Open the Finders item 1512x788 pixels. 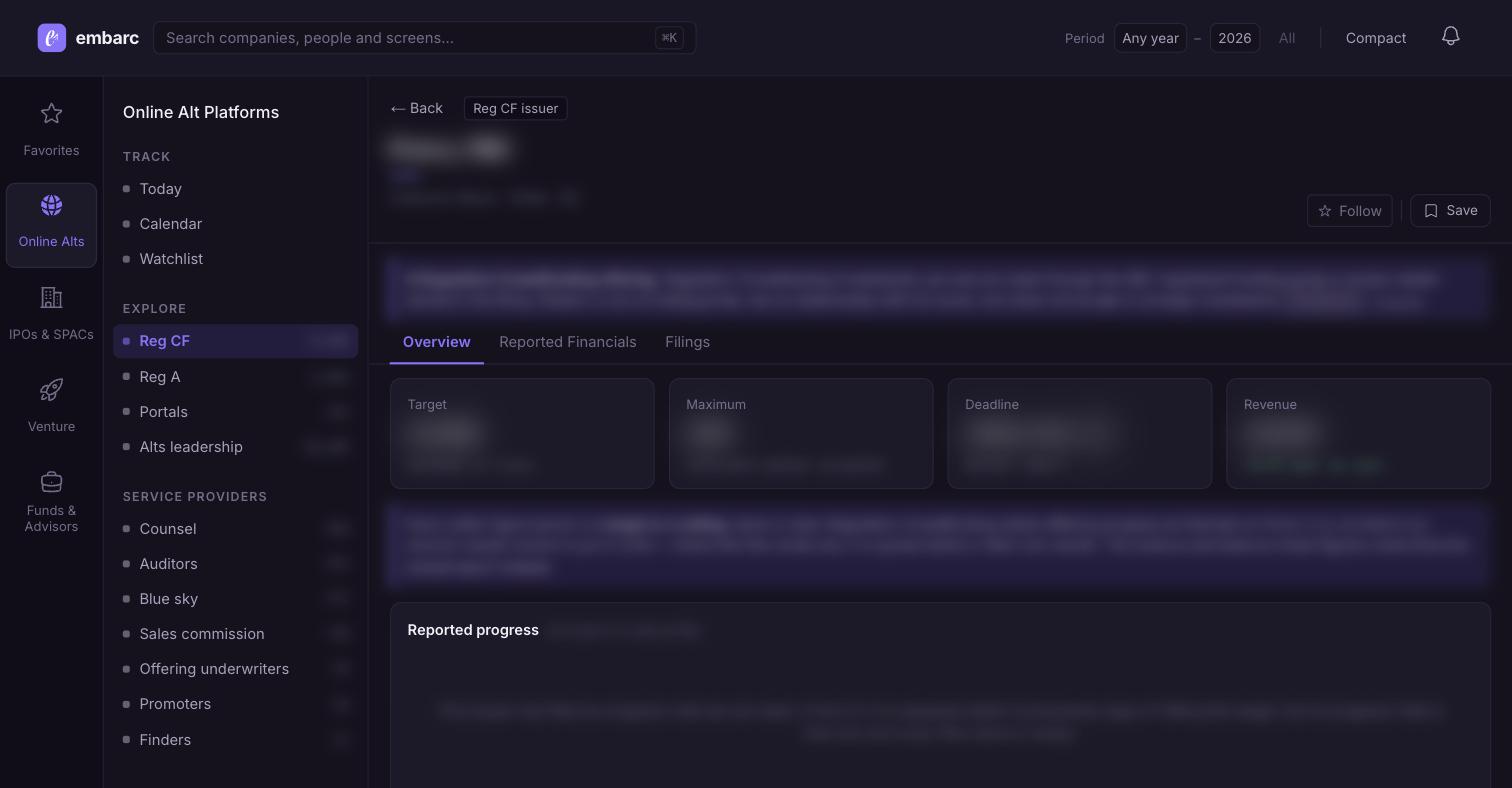(x=235, y=740)
